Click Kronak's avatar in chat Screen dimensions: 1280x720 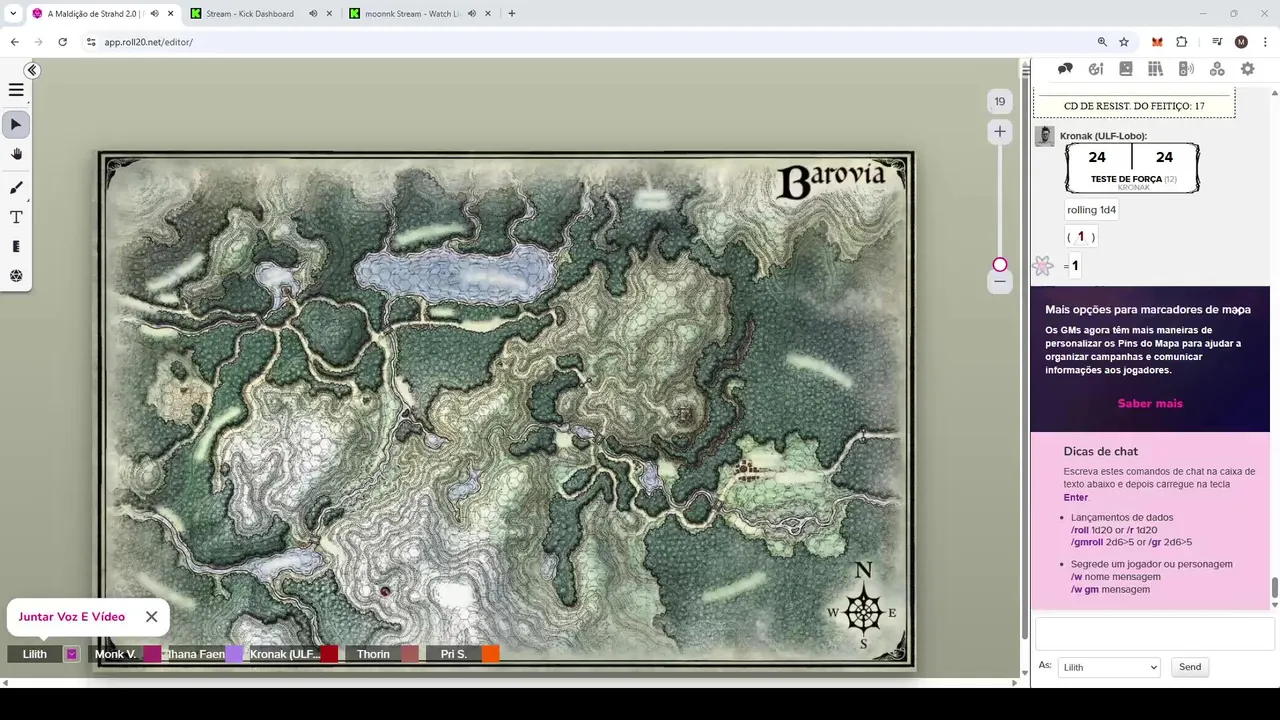1044,136
